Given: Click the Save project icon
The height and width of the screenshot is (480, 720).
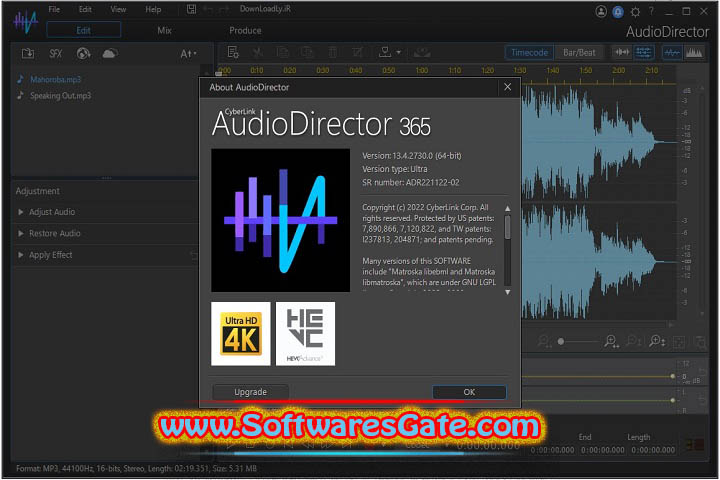Looking at the screenshot, I should tap(191, 9).
